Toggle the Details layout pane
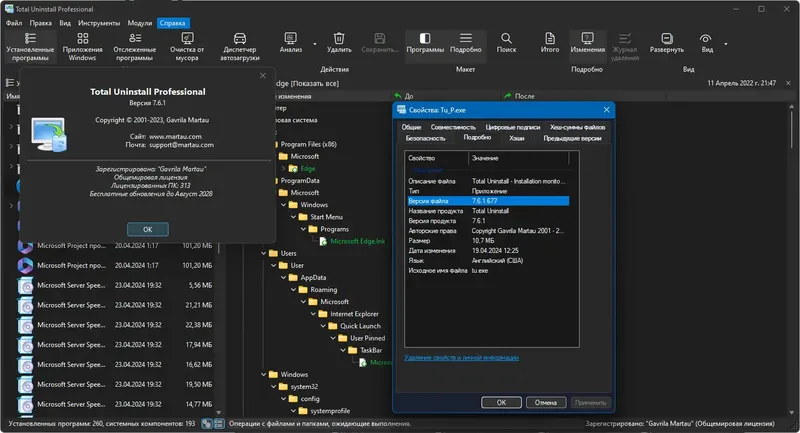The width and height of the screenshot is (800, 433). pos(466,42)
